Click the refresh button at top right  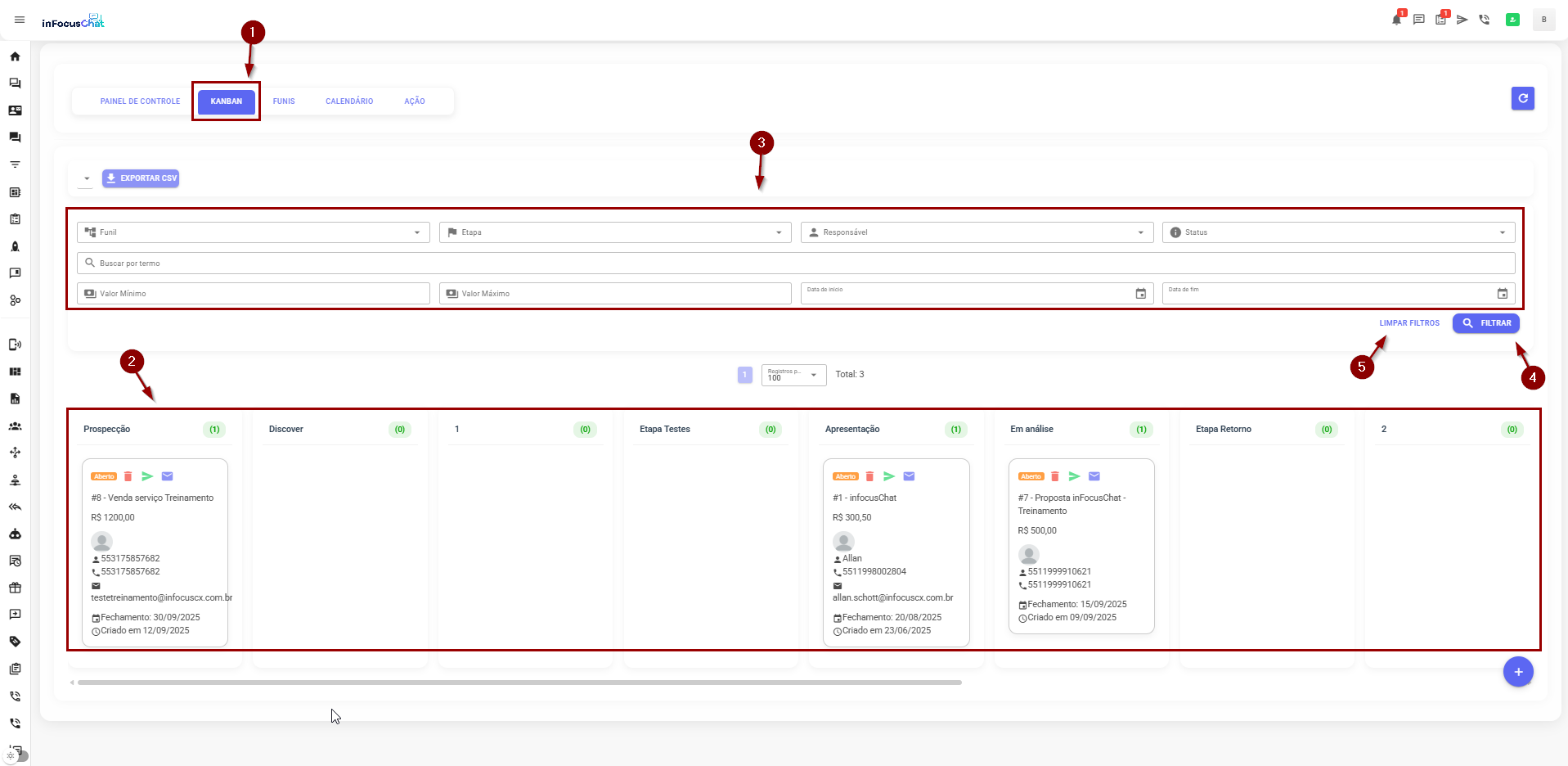pyautogui.click(x=1522, y=98)
